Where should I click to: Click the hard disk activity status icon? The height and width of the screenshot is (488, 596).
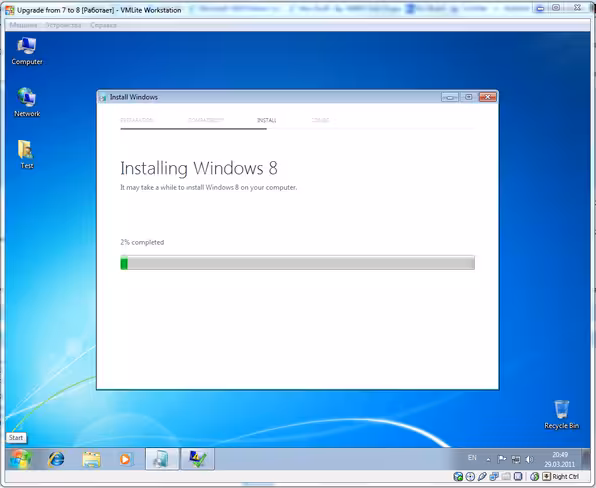tap(458, 476)
